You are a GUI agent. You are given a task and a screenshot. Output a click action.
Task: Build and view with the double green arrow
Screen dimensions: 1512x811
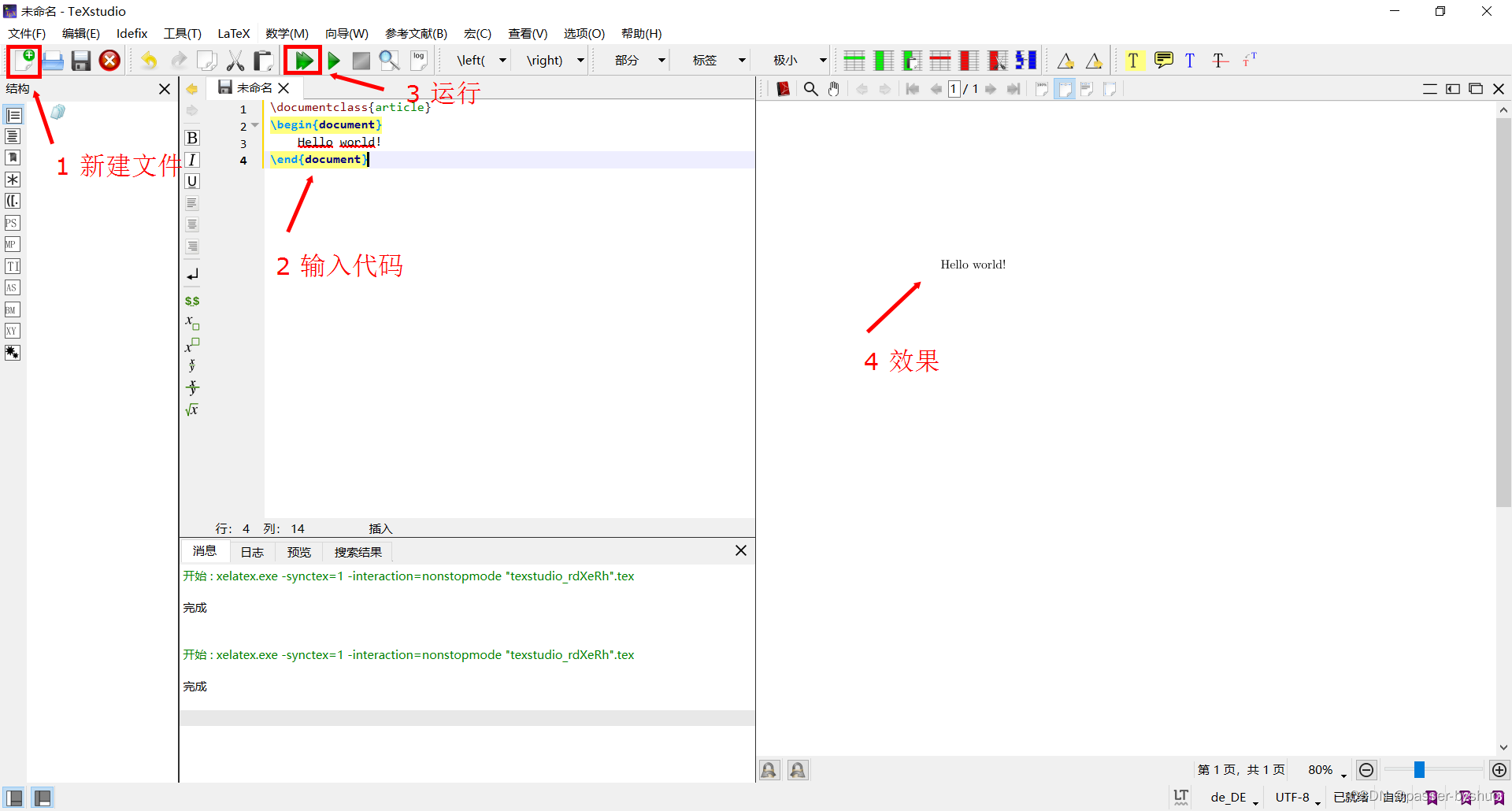point(303,61)
